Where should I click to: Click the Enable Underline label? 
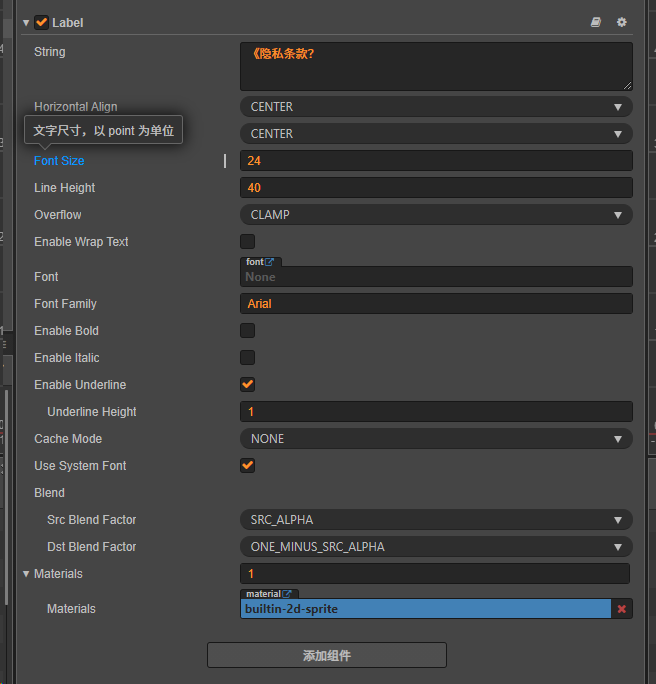coord(80,385)
